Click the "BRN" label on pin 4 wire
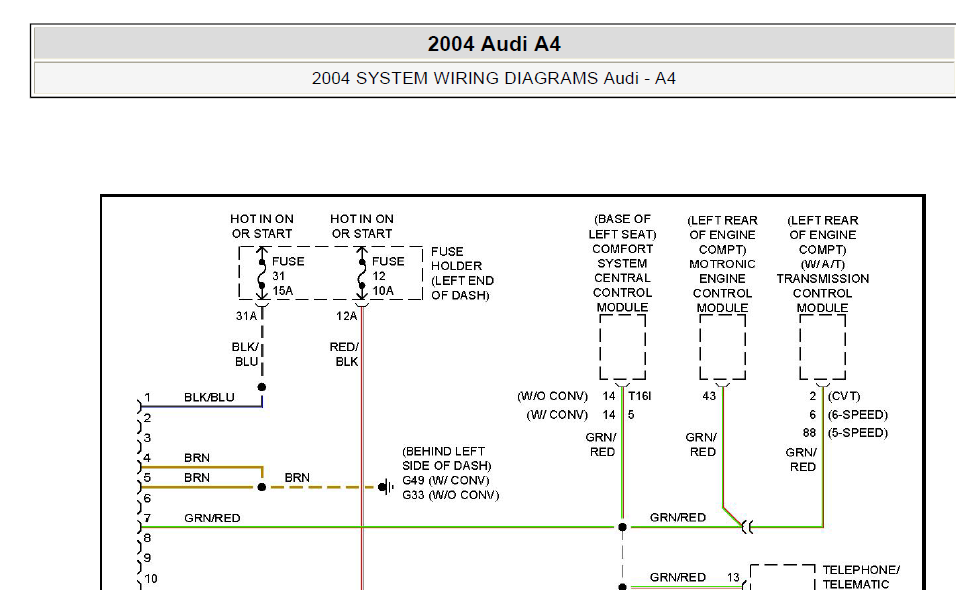956x590 pixels. 197,458
